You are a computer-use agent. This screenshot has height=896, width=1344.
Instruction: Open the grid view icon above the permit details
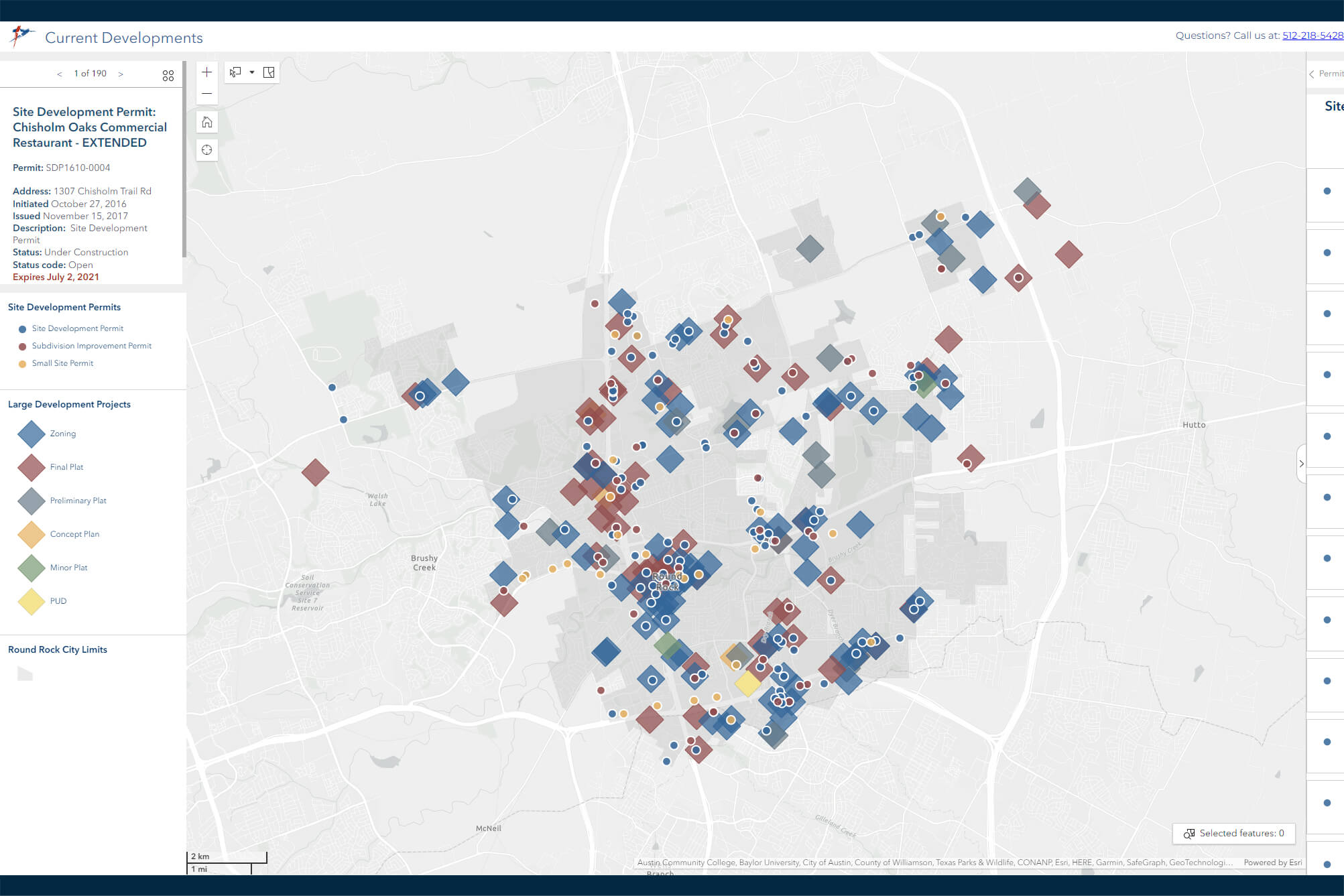pos(168,75)
